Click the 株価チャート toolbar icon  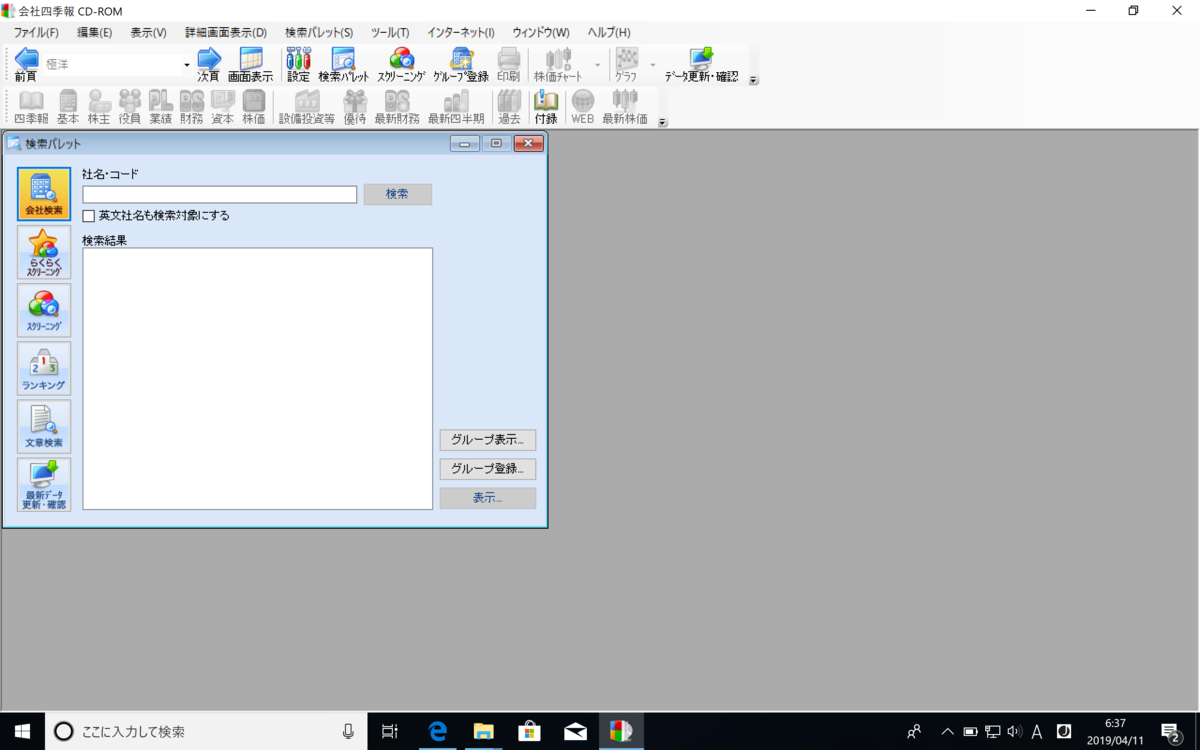click(x=558, y=64)
